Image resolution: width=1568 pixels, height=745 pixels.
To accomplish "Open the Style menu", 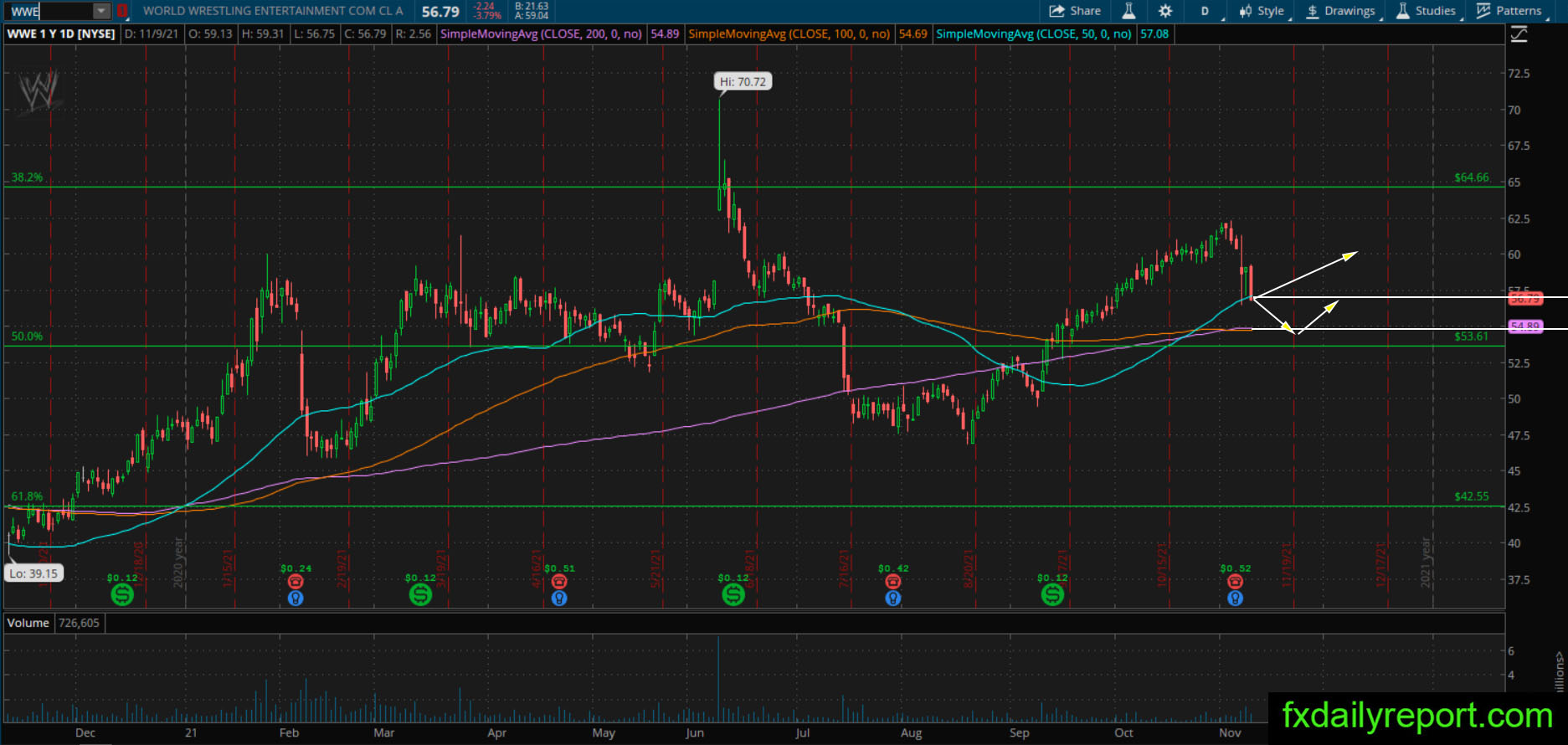I will (x=1262, y=11).
